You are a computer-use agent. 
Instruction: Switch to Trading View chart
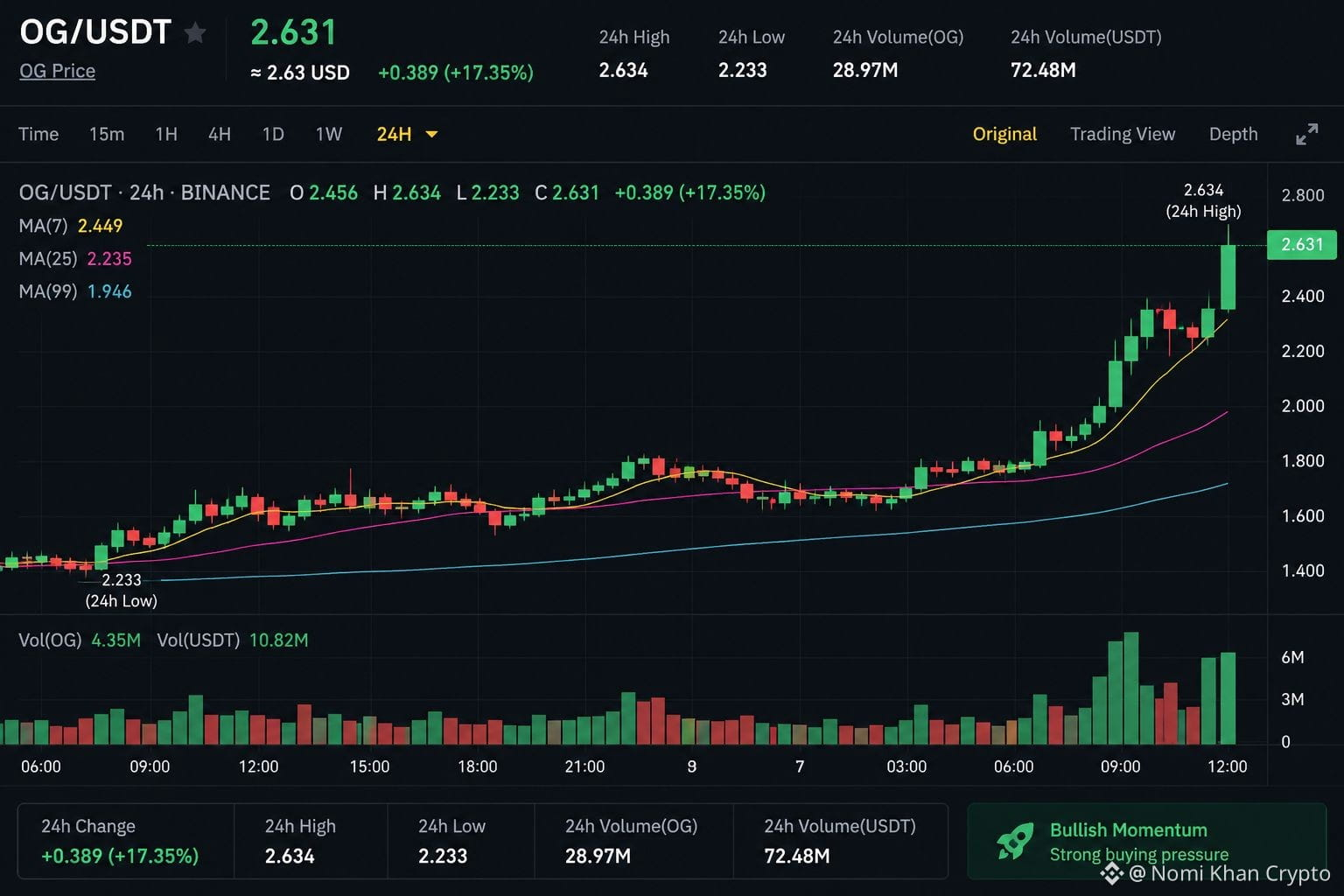[1123, 134]
